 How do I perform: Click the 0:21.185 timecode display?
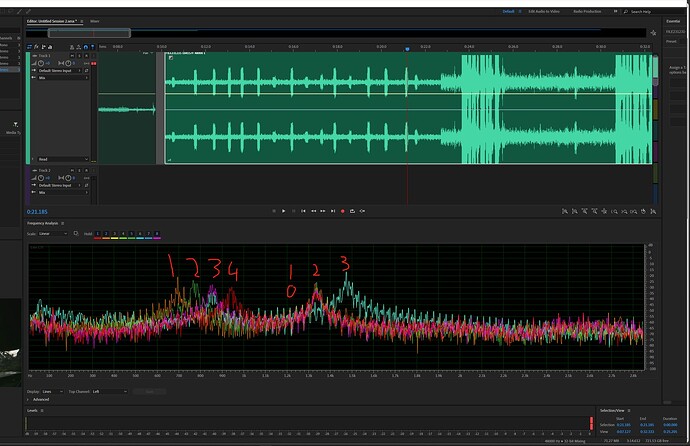(x=37, y=212)
